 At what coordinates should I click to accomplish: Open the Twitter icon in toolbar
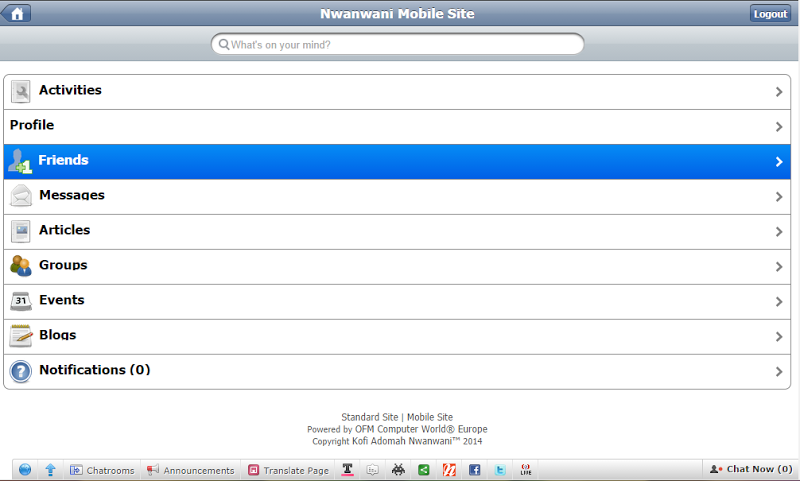[x=500, y=470]
